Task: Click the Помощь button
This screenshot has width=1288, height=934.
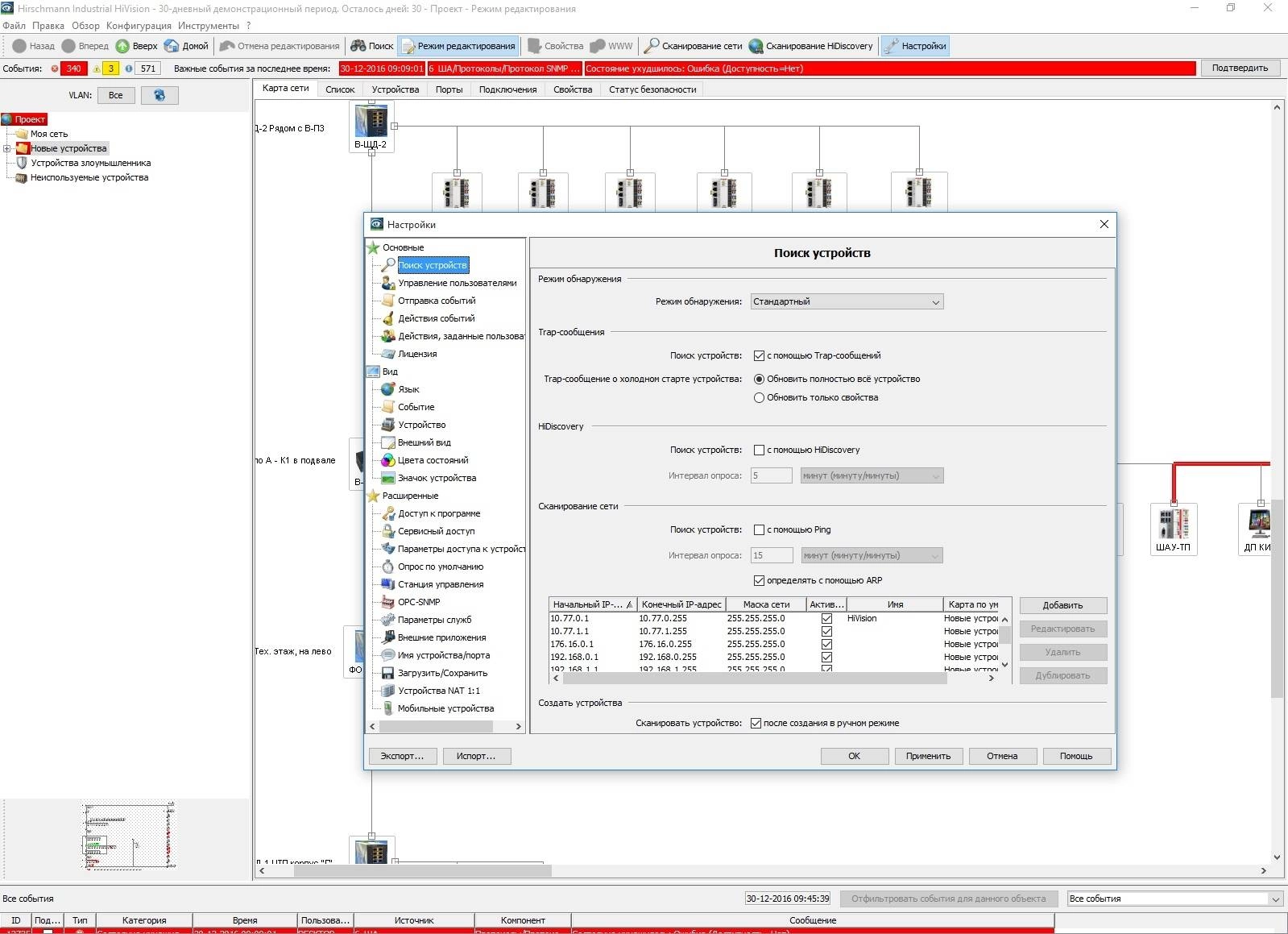Action: 1076,756
